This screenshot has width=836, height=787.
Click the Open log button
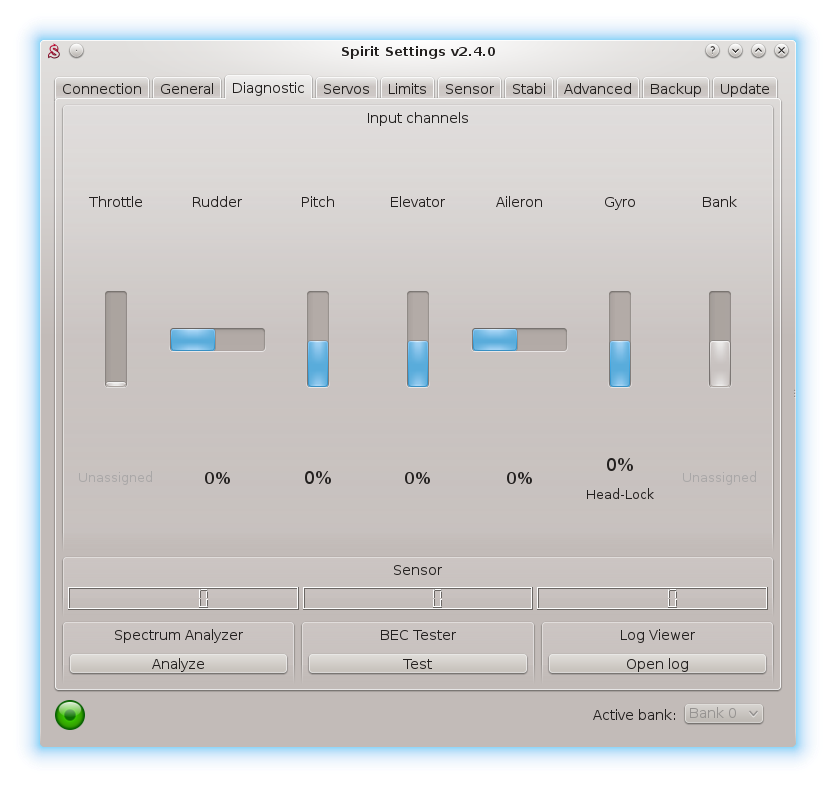(x=657, y=664)
